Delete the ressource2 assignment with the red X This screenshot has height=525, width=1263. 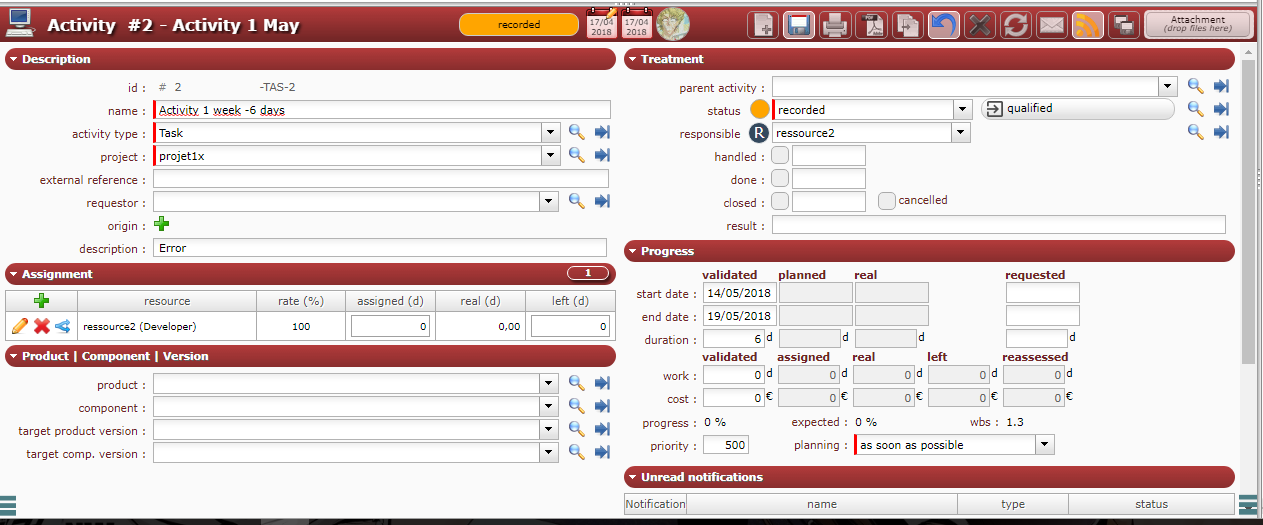coord(42,326)
